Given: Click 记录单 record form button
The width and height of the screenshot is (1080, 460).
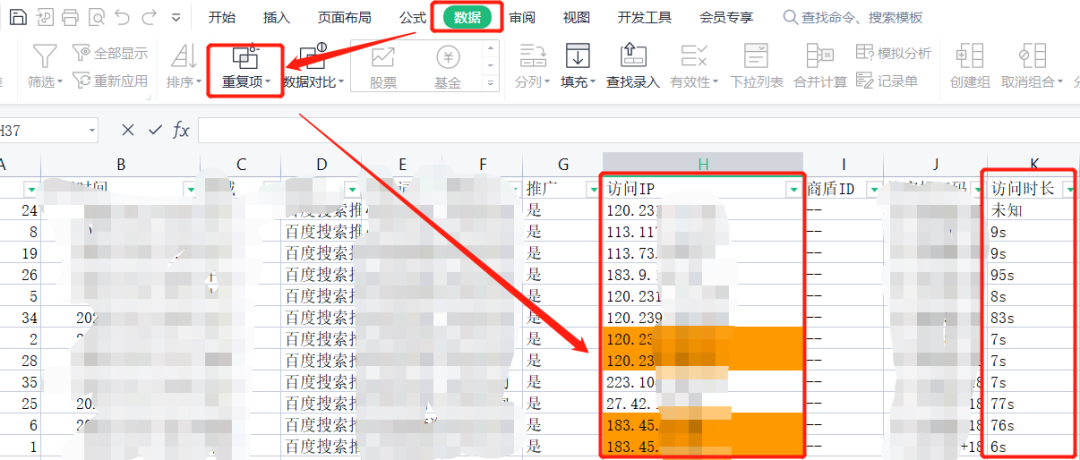Looking at the screenshot, I should tap(886, 81).
